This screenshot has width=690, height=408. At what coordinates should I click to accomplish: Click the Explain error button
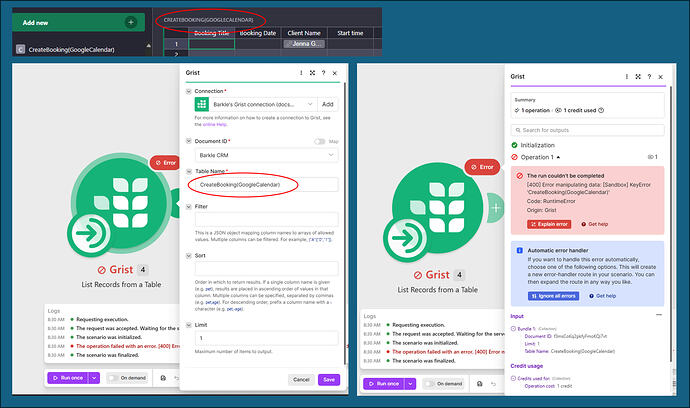549,224
